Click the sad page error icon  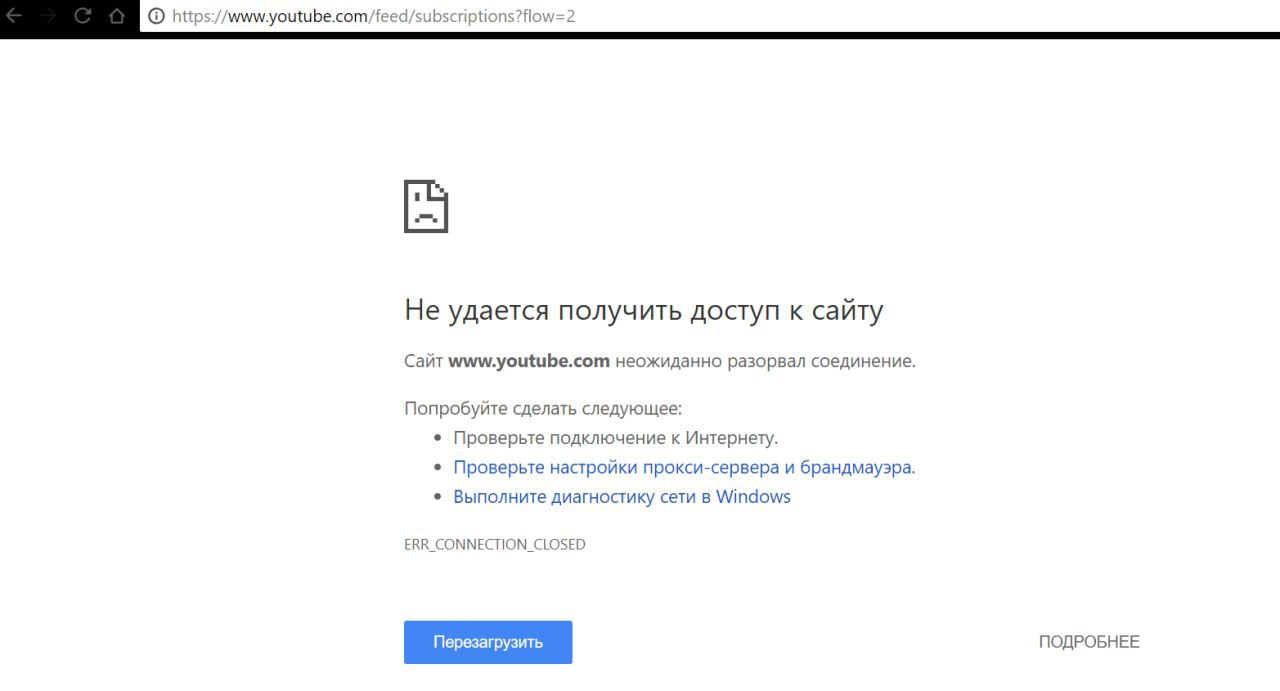426,206
